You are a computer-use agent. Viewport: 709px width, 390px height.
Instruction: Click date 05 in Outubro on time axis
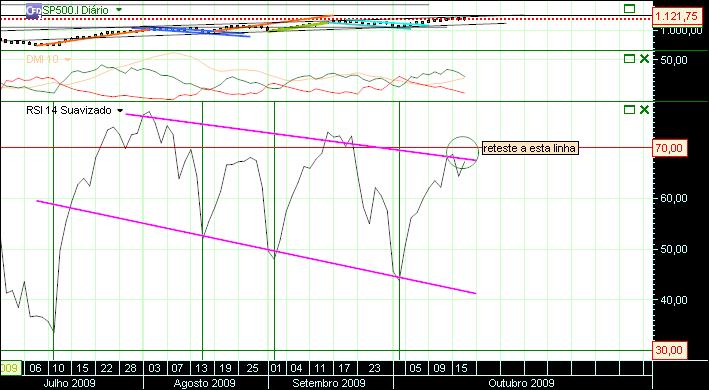click(x=416, y=368)
